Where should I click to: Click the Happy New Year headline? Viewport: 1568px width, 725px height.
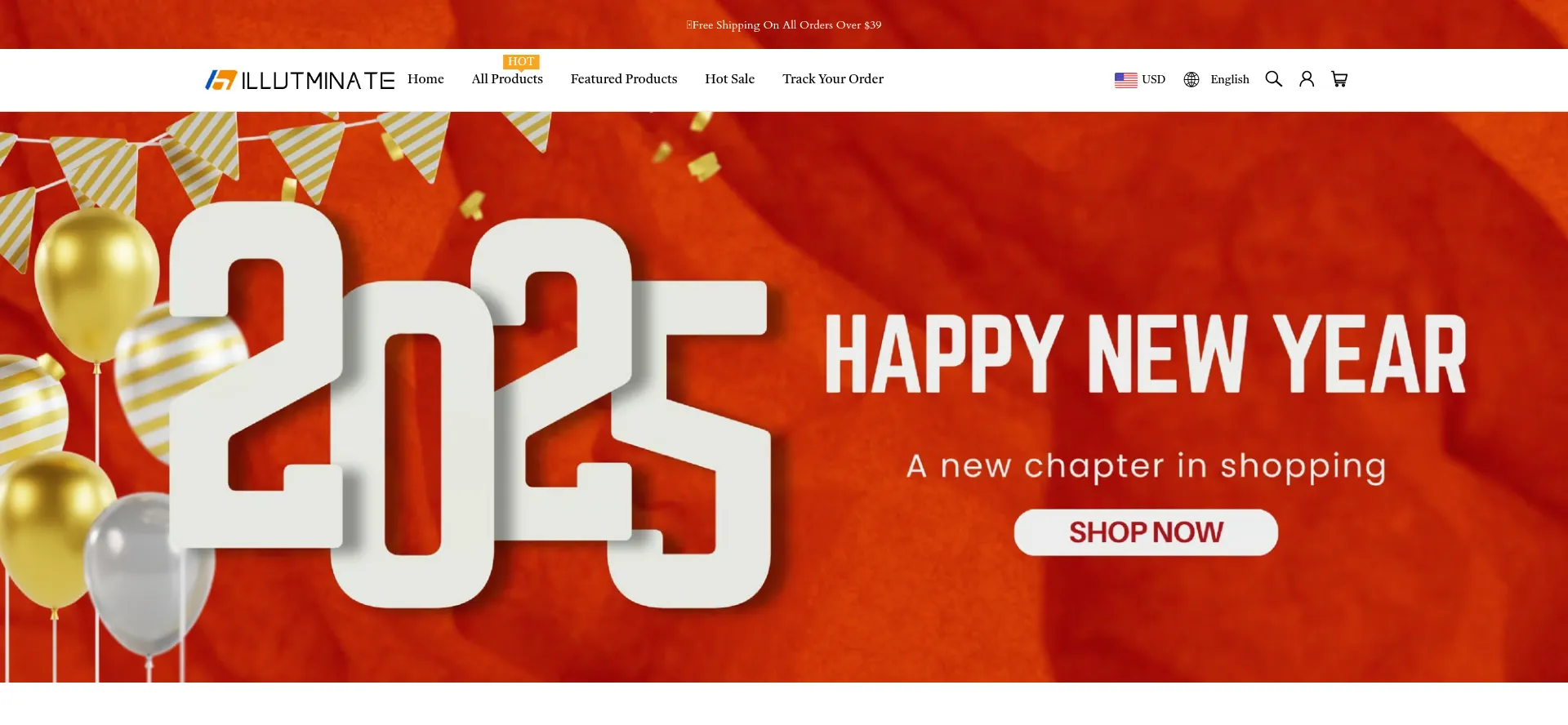coord(1146,354)
